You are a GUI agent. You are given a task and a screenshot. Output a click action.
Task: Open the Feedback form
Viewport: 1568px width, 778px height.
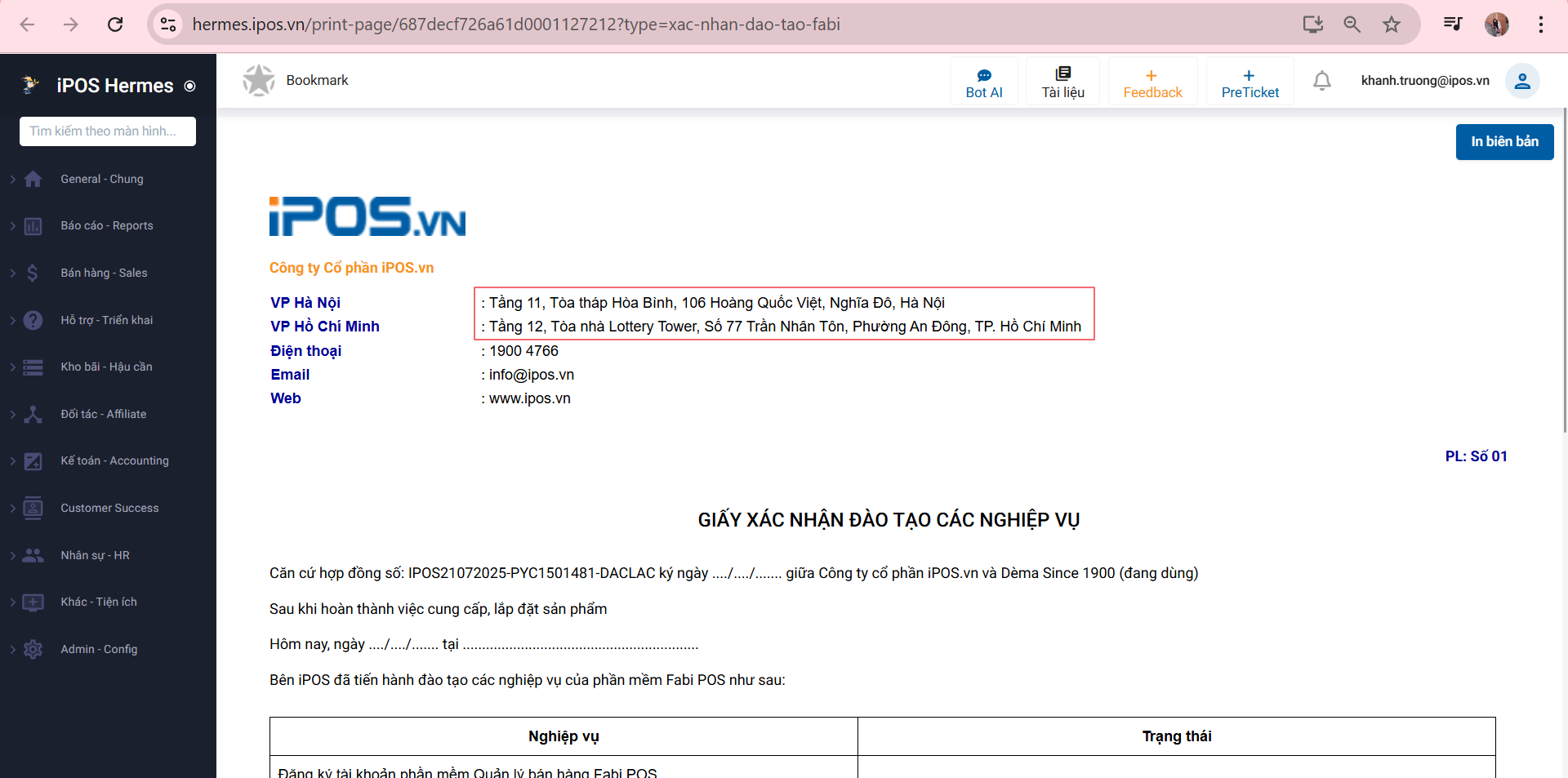pyautogui.click(x=1152, y=82)
